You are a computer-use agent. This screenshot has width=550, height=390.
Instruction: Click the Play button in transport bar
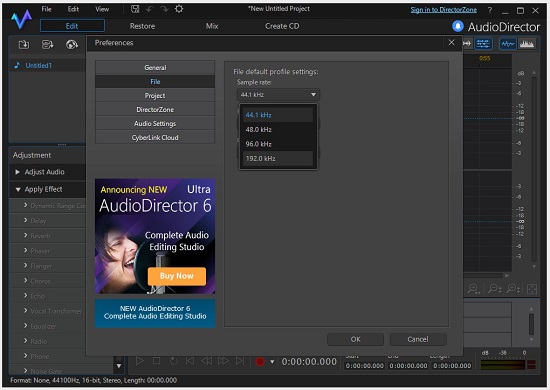click(140, 361)
